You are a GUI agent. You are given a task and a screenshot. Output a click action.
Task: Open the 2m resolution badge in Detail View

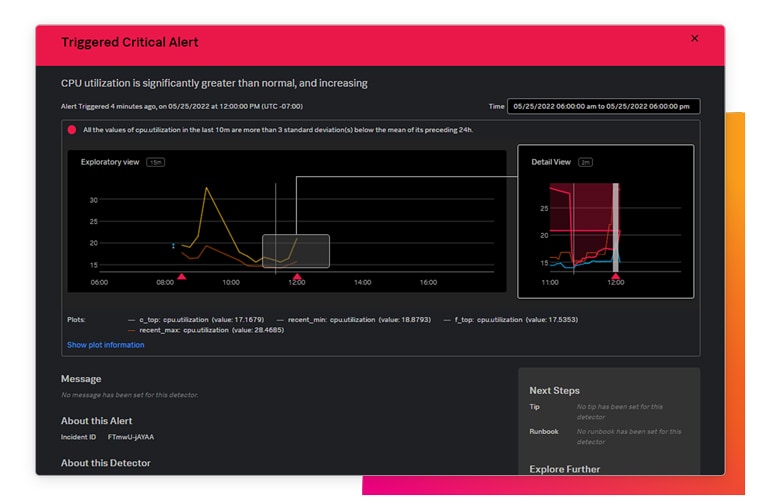(x=586, y=162)
